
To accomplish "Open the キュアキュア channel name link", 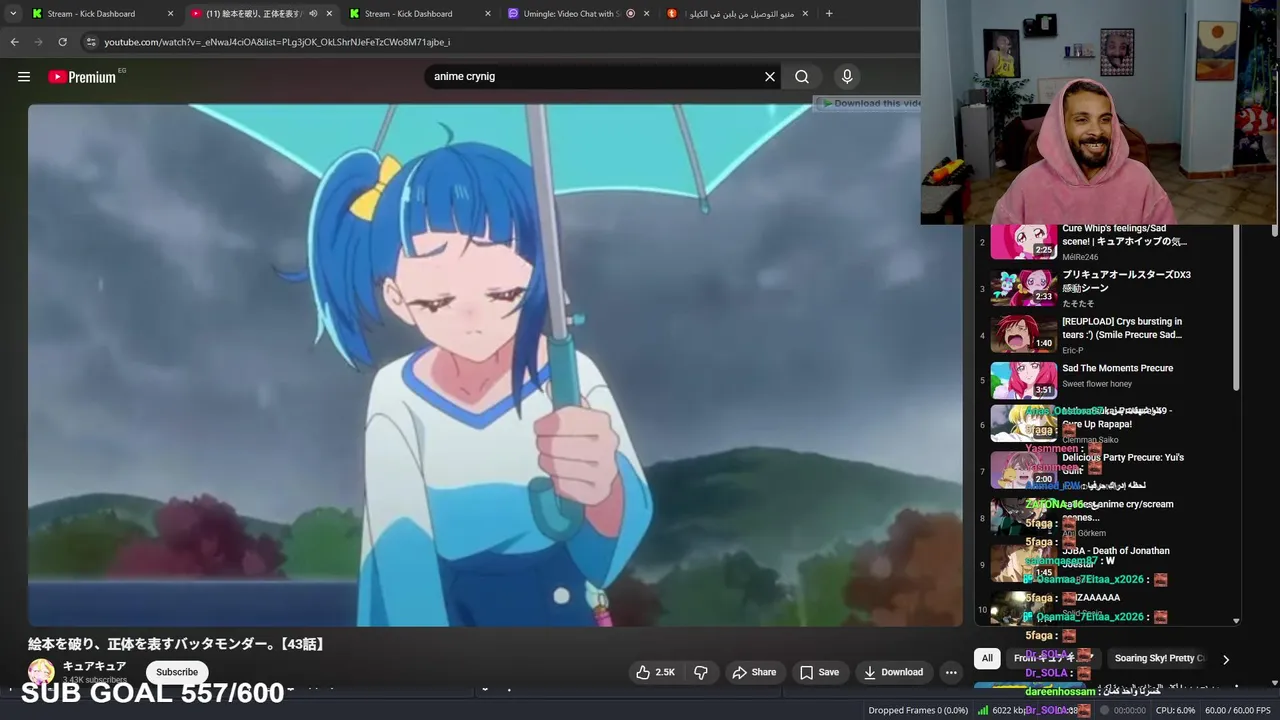I will pos(94,666).
